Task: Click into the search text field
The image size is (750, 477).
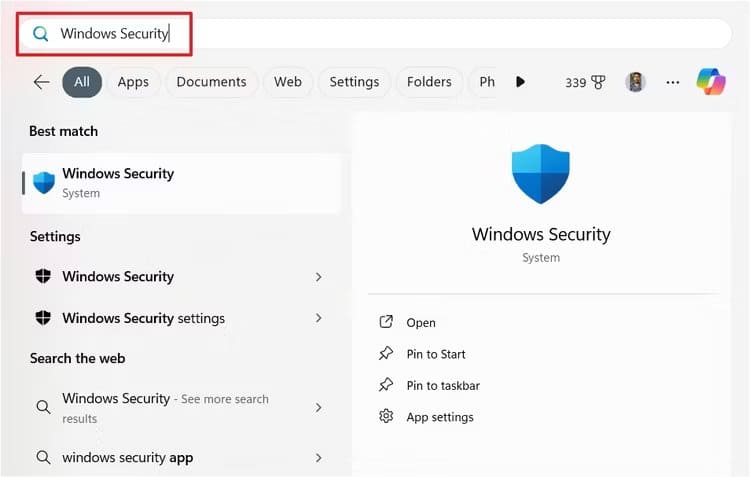Action: [x=400, y=34]
